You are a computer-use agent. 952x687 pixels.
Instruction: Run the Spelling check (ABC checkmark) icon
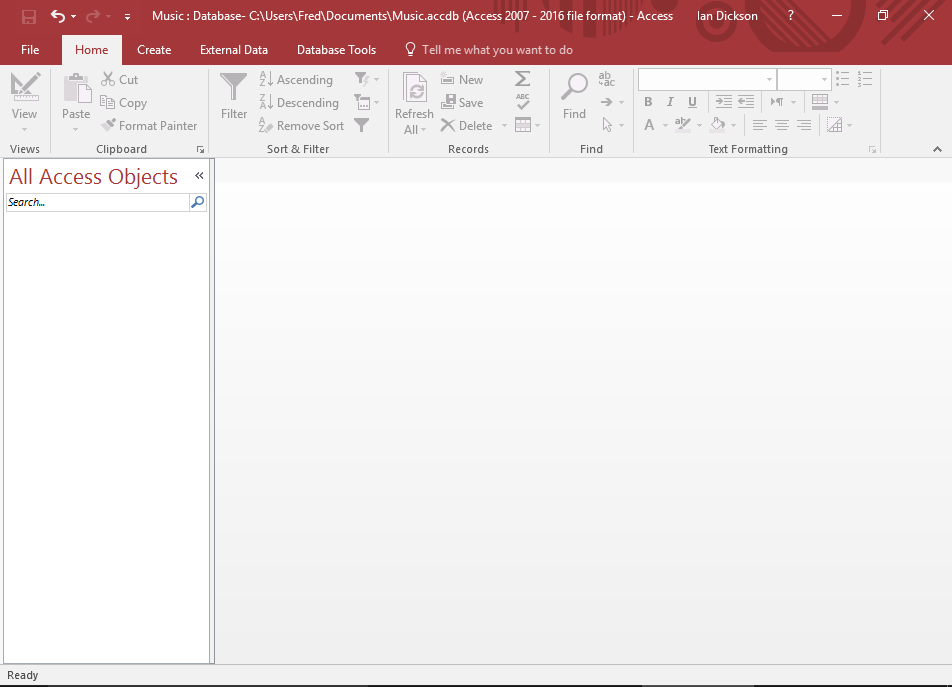523,102
